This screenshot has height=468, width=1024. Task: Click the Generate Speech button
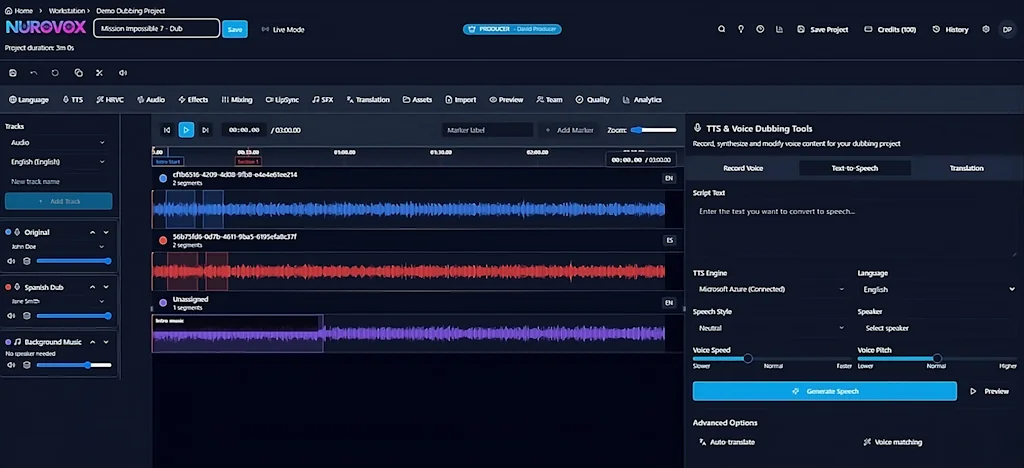pyautogui.click(x=825, y=391)
